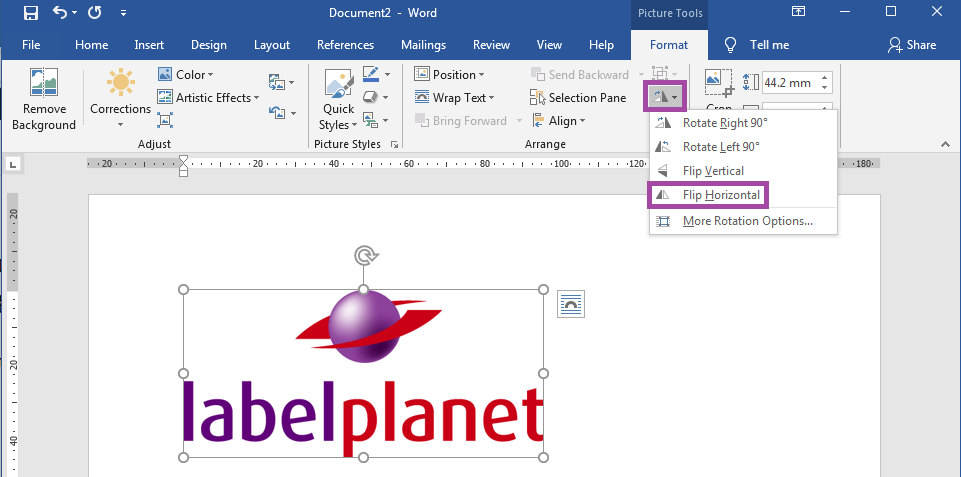Open the Align dropdown
The width and height of the screenshot is (961, 477).
pos(558,121)
